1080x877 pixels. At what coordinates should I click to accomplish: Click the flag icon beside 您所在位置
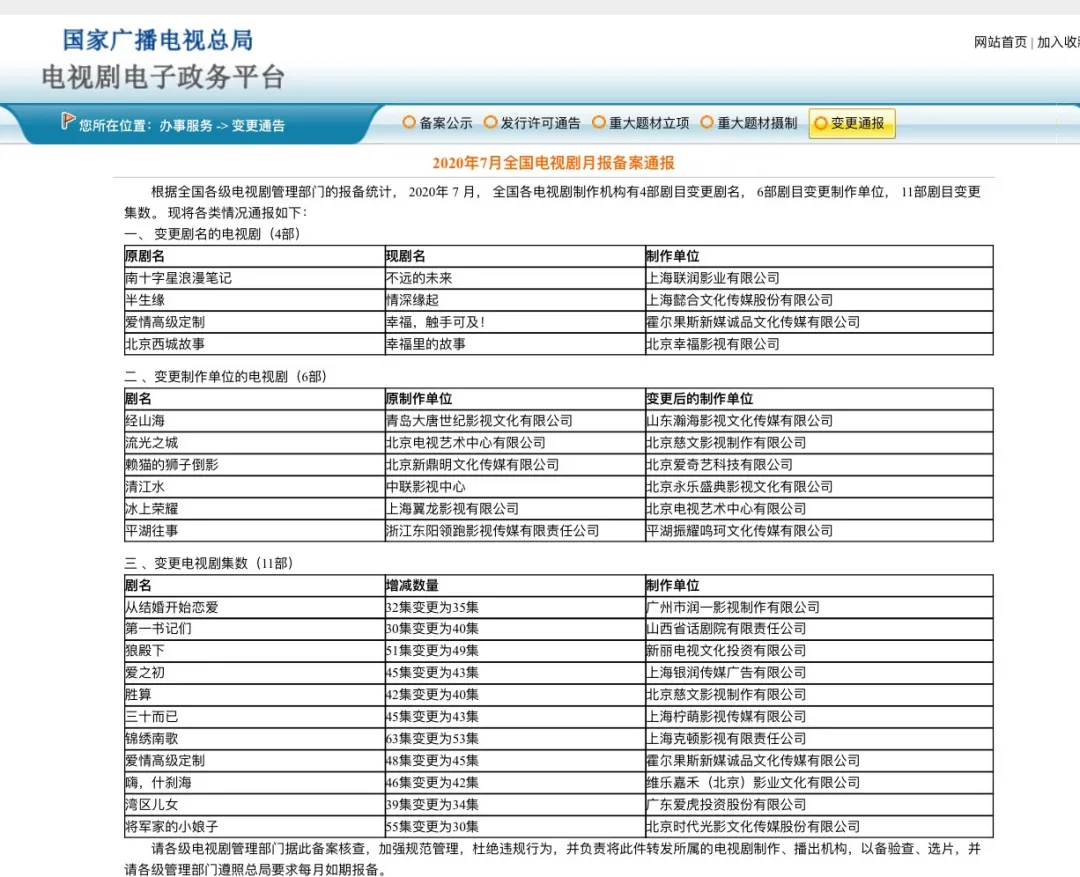tap(68, 121)
